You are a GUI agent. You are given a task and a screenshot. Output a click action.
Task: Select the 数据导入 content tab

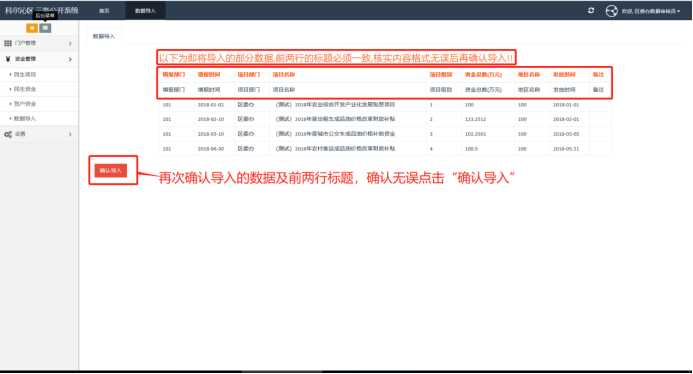click(104, 36)
